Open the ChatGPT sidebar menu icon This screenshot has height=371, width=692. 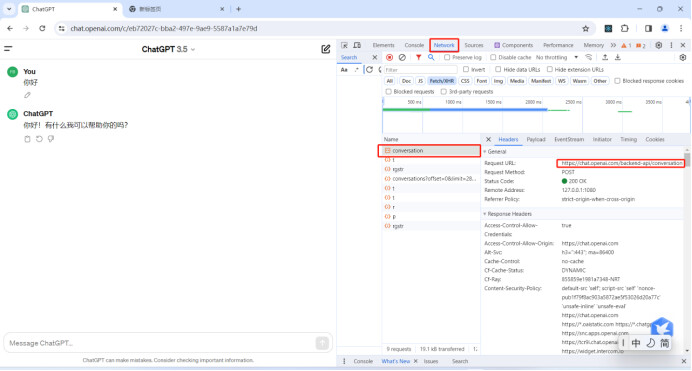point(8,49)
